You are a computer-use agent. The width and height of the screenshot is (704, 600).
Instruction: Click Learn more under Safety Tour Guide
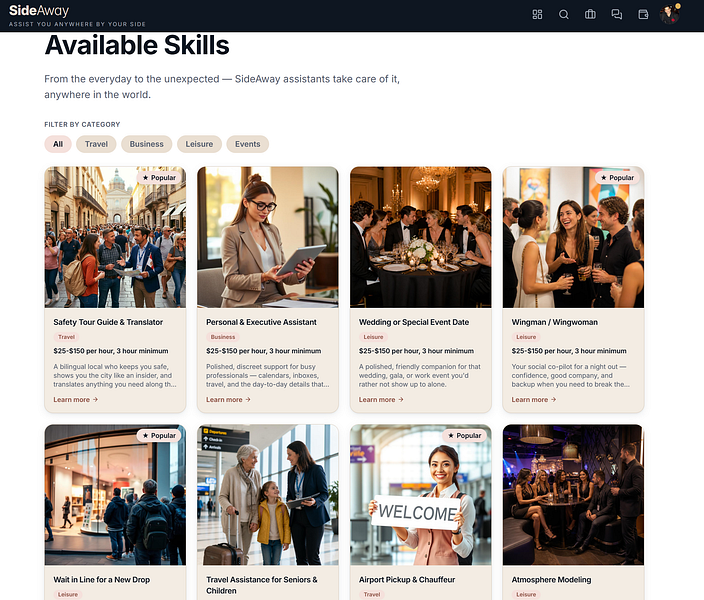pyautogui.click(x=75, y=399)
